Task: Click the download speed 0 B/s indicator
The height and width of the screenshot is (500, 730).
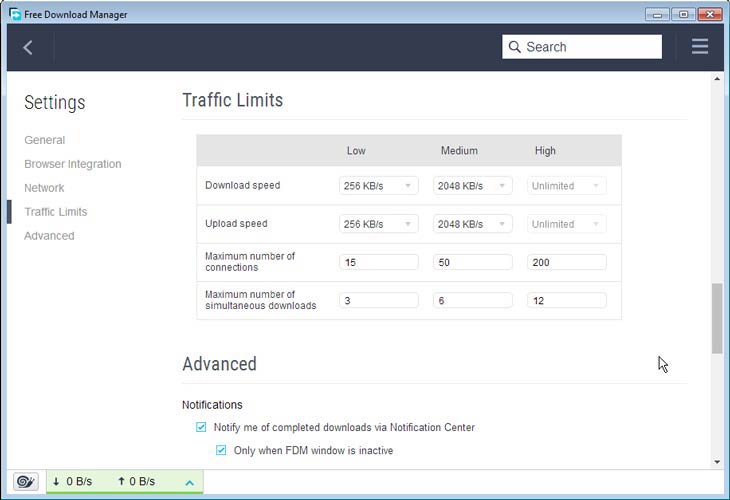Action: pos(72,481)
